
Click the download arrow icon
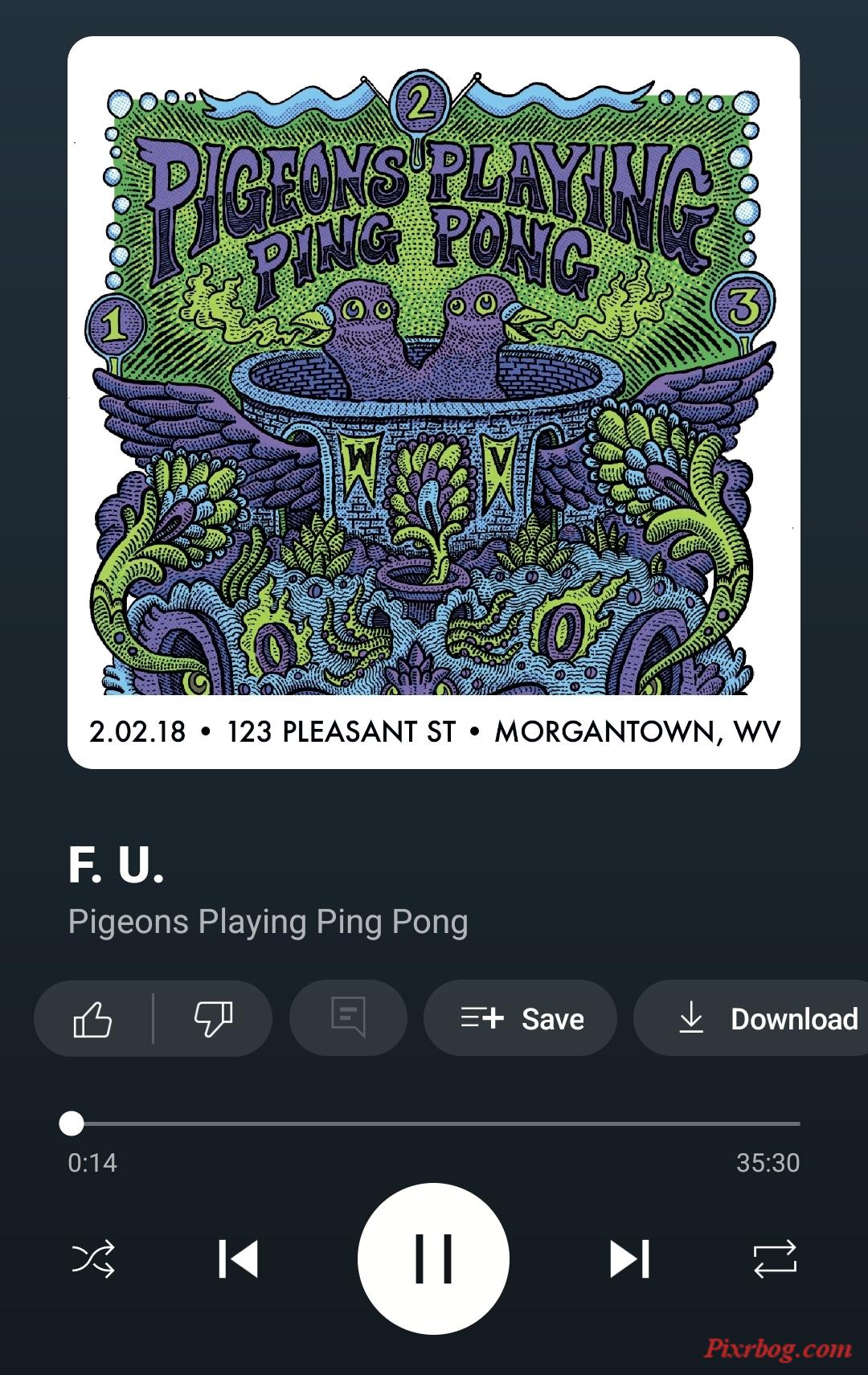(691, 1018)
